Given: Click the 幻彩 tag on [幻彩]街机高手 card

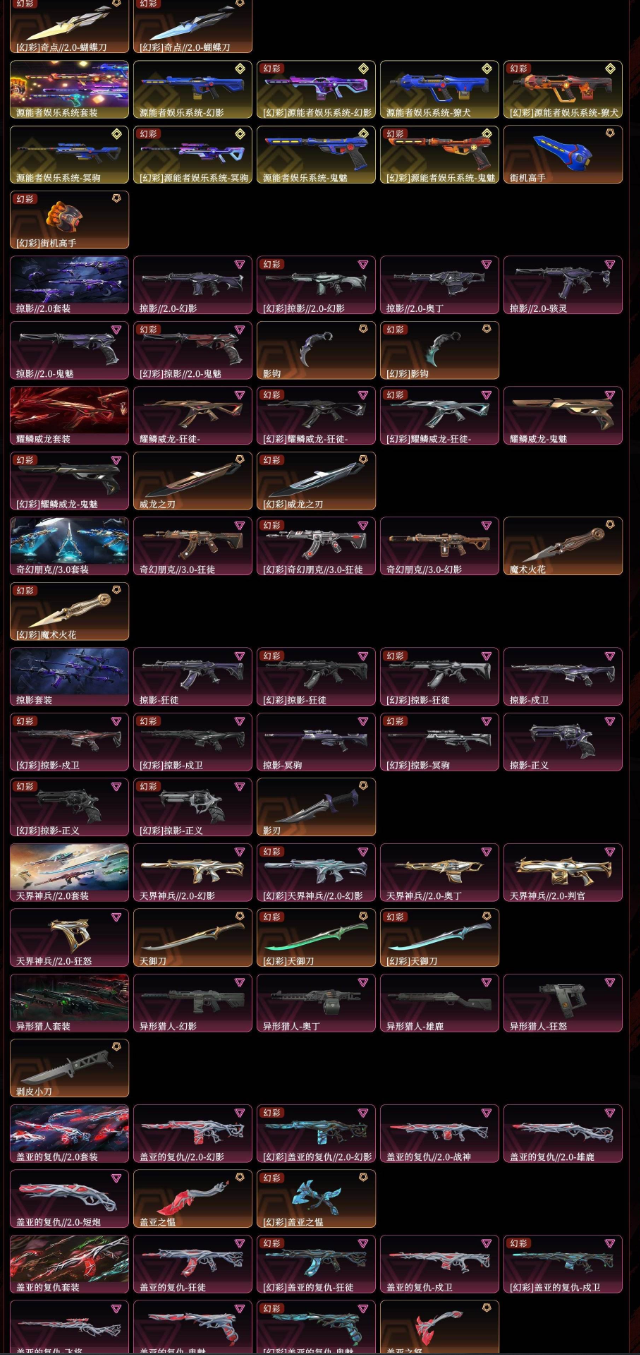Looking at the screenshot, I should (26, 199).
